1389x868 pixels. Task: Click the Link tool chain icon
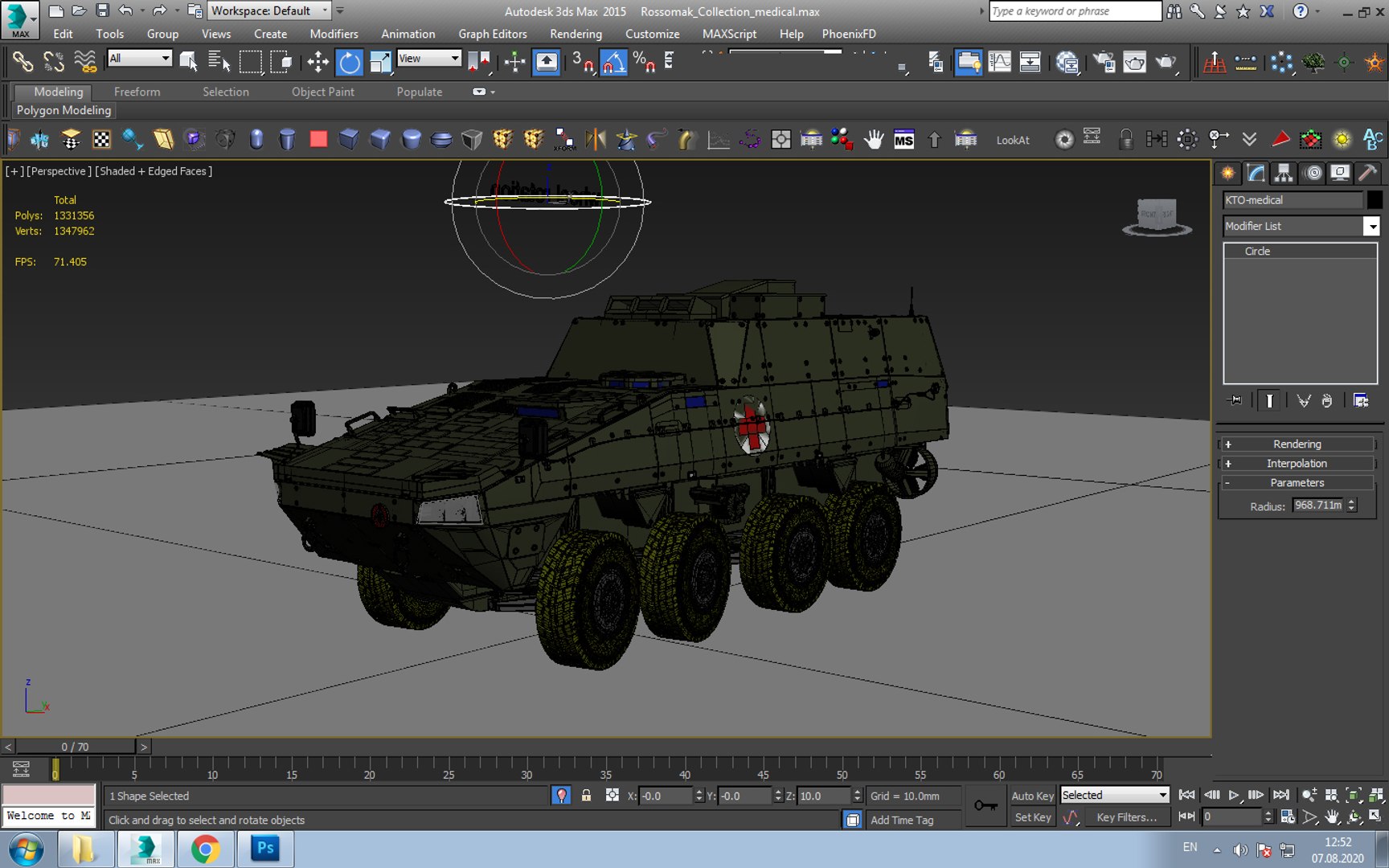(22, 62)
